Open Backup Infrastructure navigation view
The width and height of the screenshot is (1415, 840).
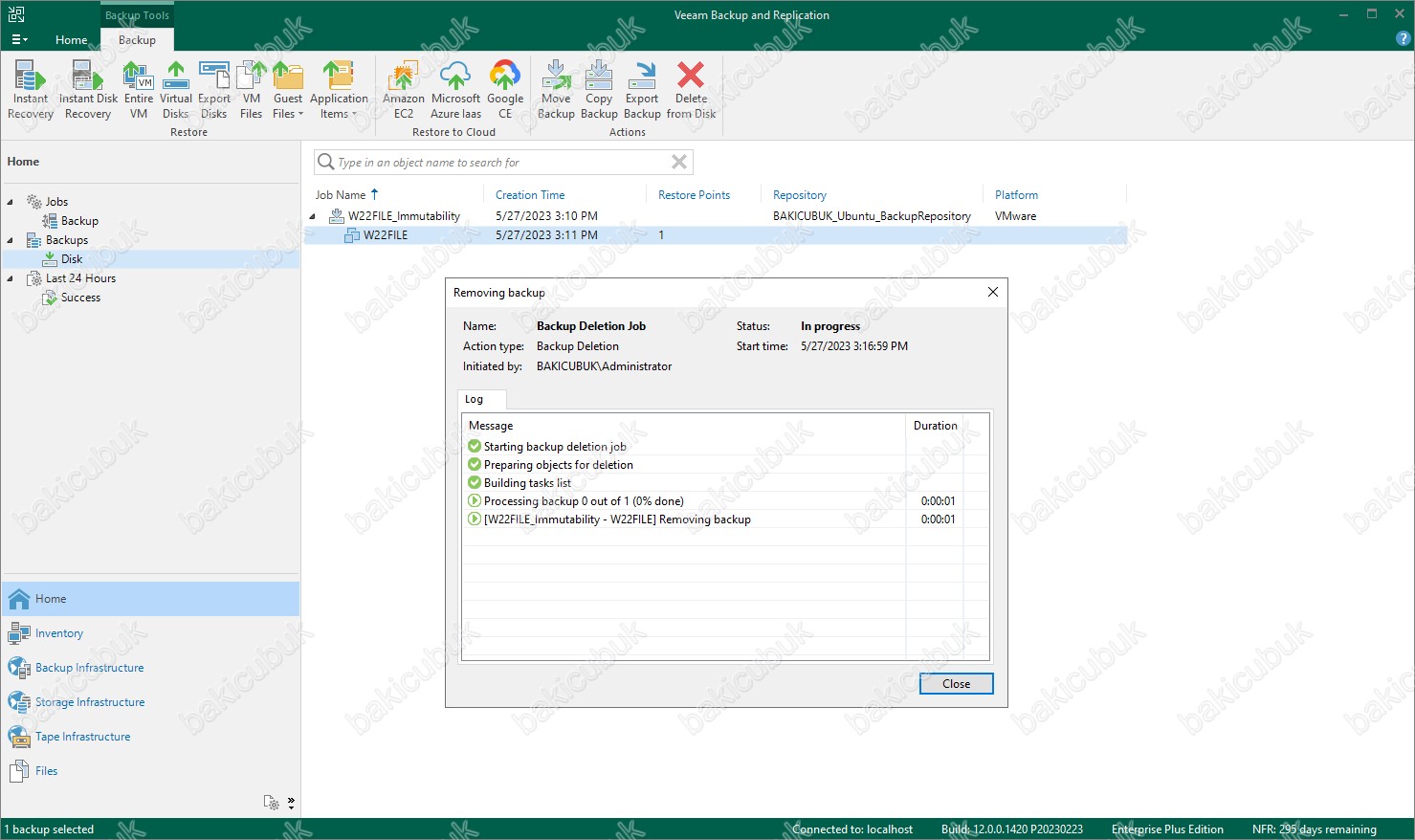pyautogui.click(x=89, y=668)
